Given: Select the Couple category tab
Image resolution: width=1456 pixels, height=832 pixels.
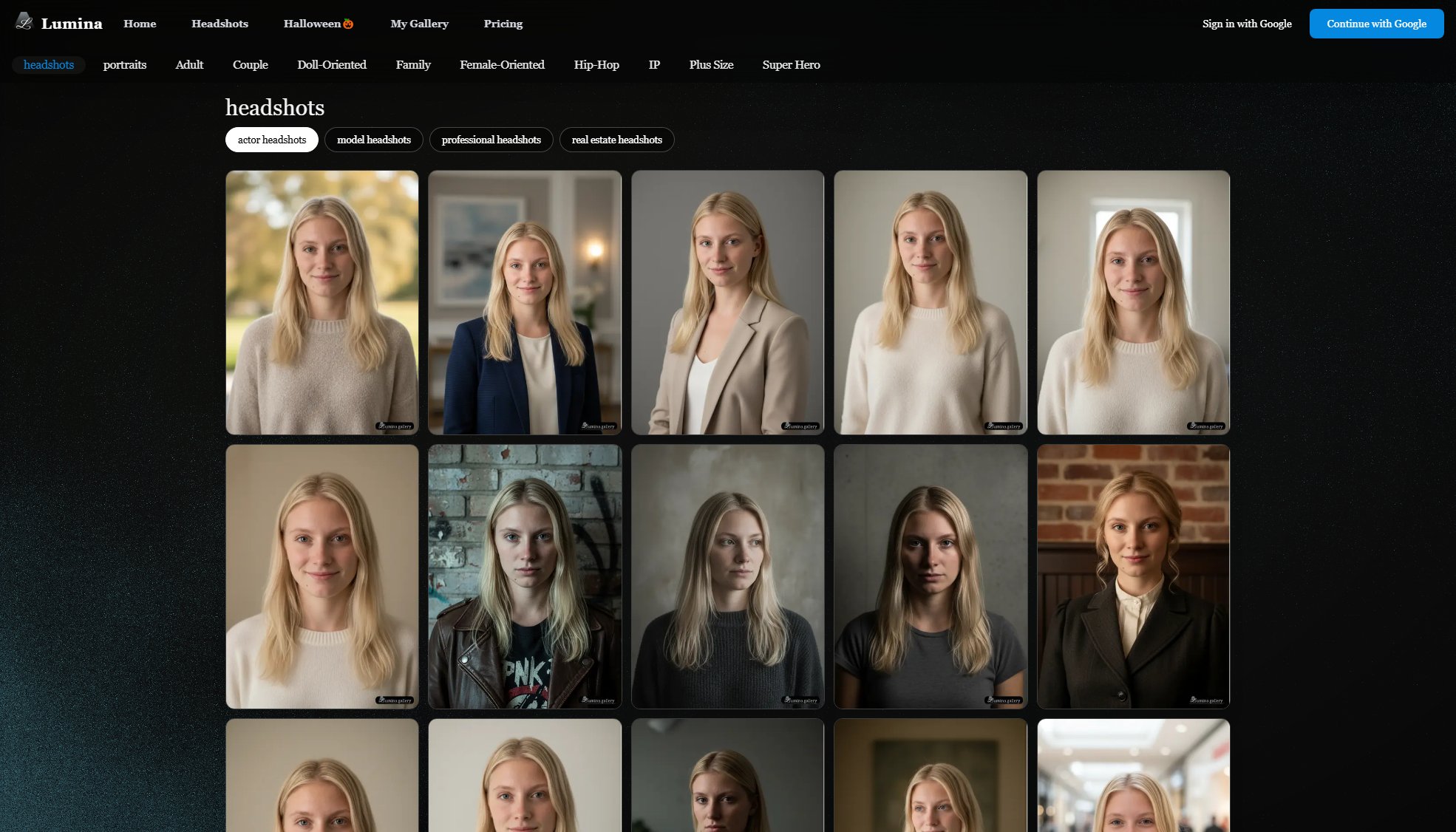Looking at the screenshot, I should (x=250, y=65).
